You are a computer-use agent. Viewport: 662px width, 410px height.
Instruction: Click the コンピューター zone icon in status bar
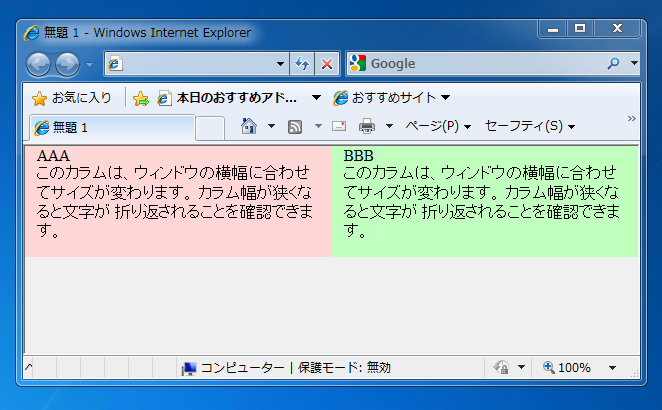[188, 368]
